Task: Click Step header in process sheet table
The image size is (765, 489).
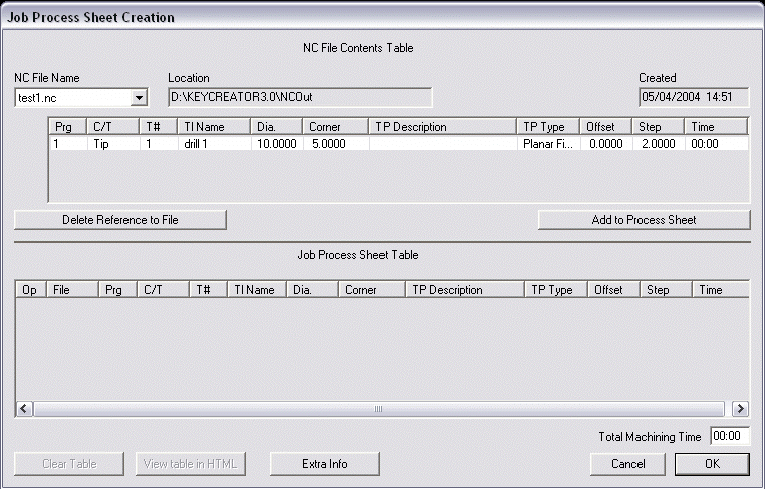Action: click(666, 290)
